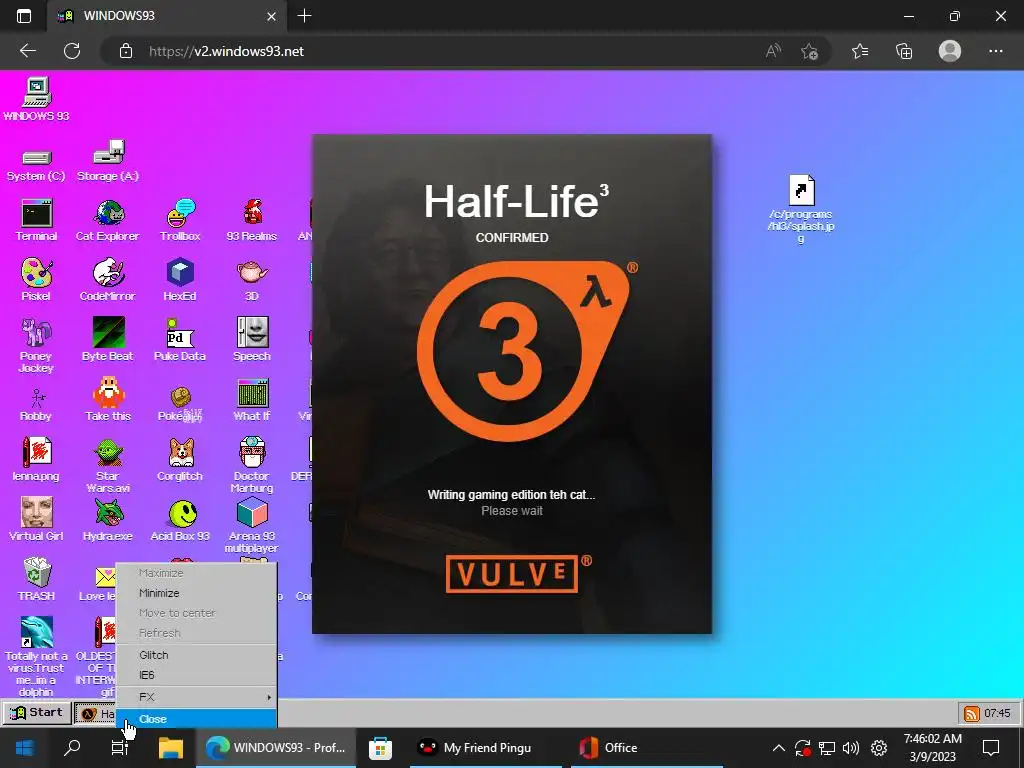Click the Half-Life 3 splash image
1024x768 pixels.
pyautogui.click(x=512, y=384)
